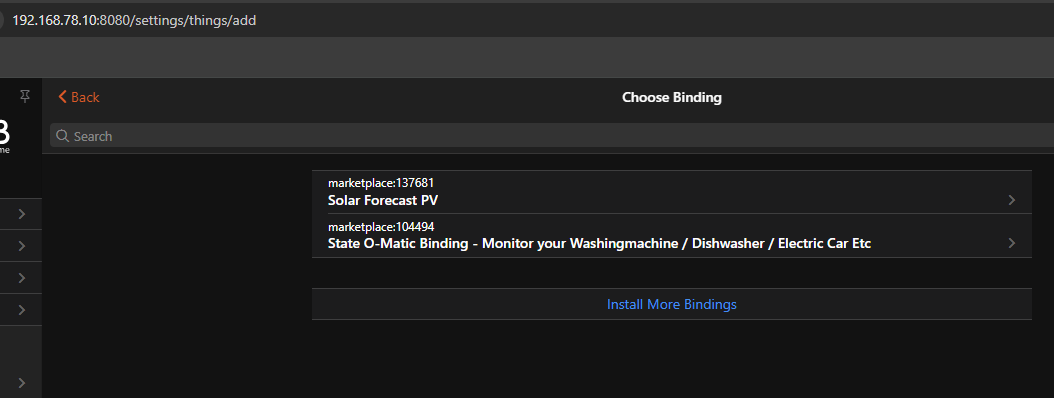Click the Choose Binding page title
This screenshot has width=1054, height=398.
click(672, 97)
